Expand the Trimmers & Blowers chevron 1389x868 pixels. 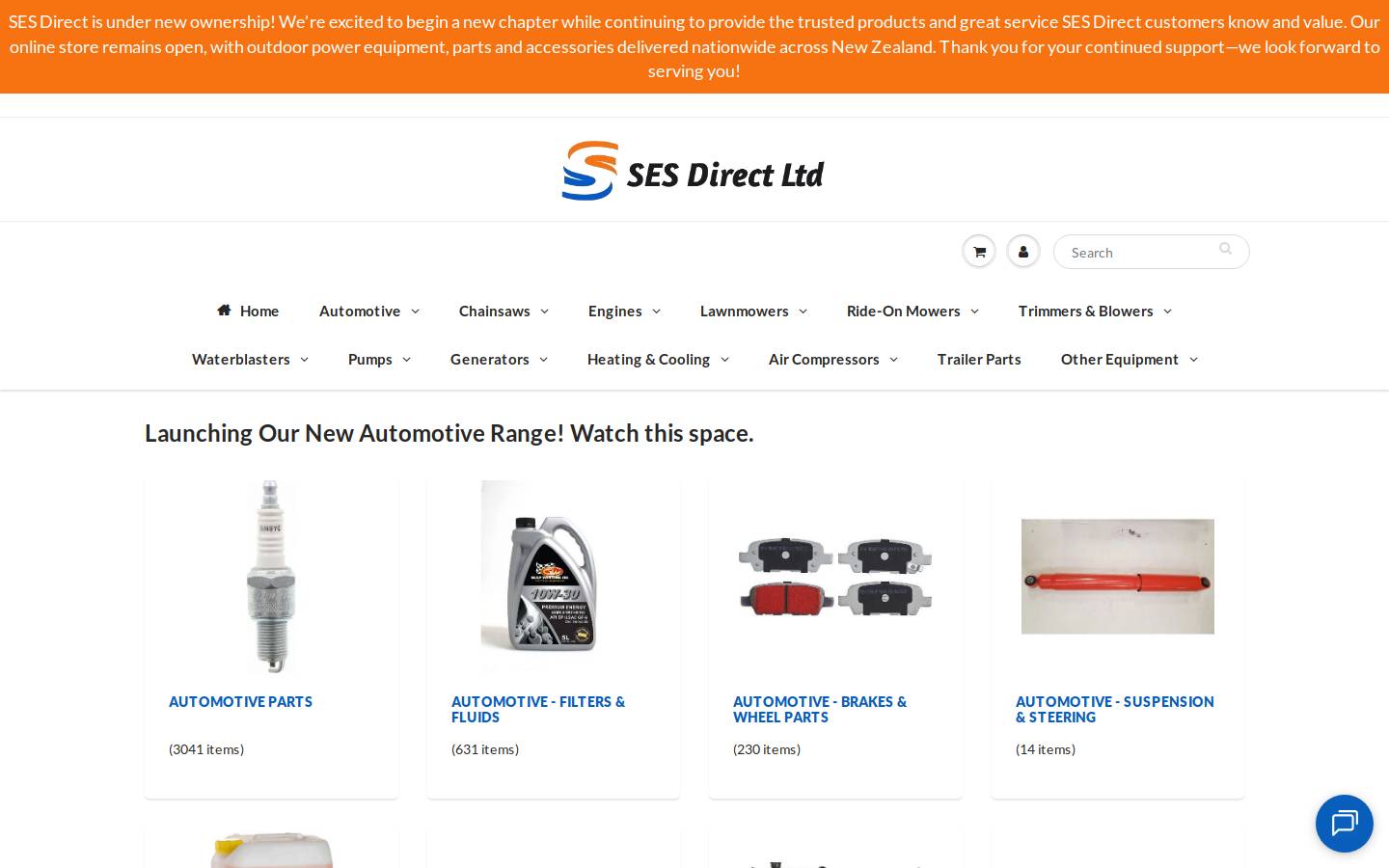pos(1167,312)
